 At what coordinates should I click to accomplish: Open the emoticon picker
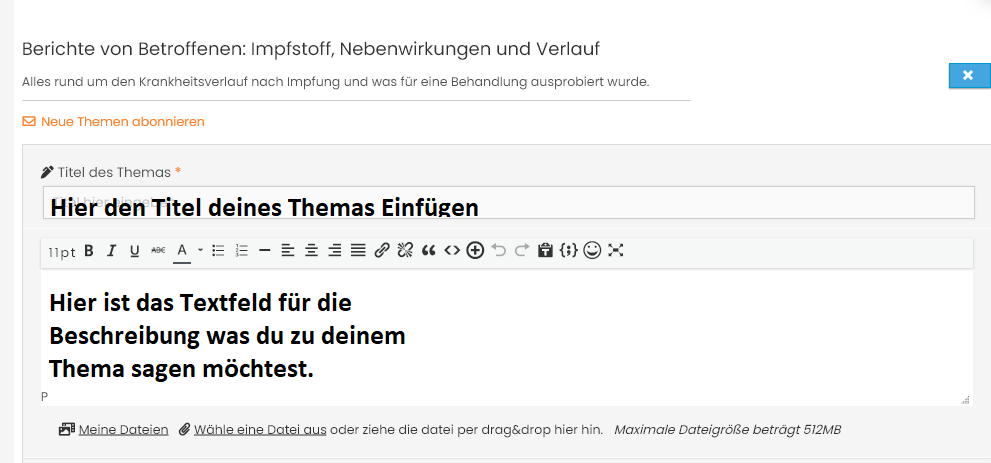coord(592,251)
